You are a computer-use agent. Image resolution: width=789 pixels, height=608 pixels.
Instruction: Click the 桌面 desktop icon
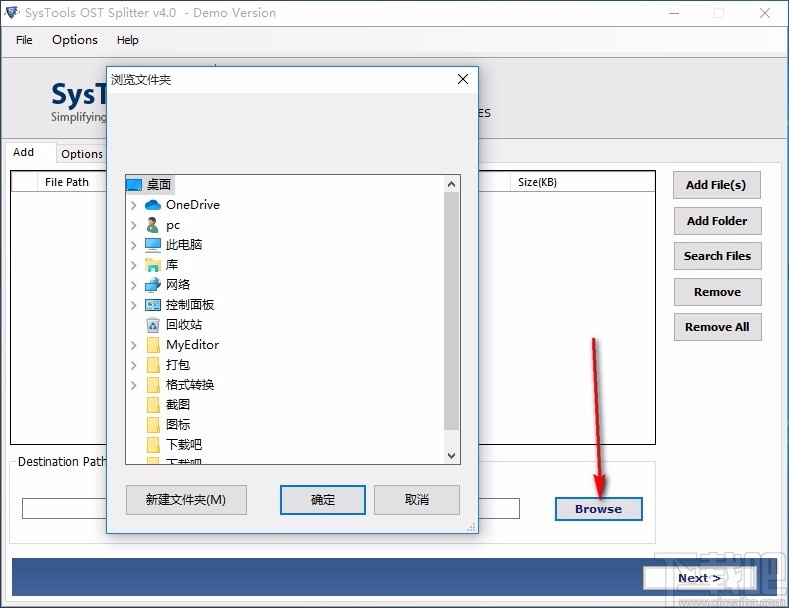(134, 185)
